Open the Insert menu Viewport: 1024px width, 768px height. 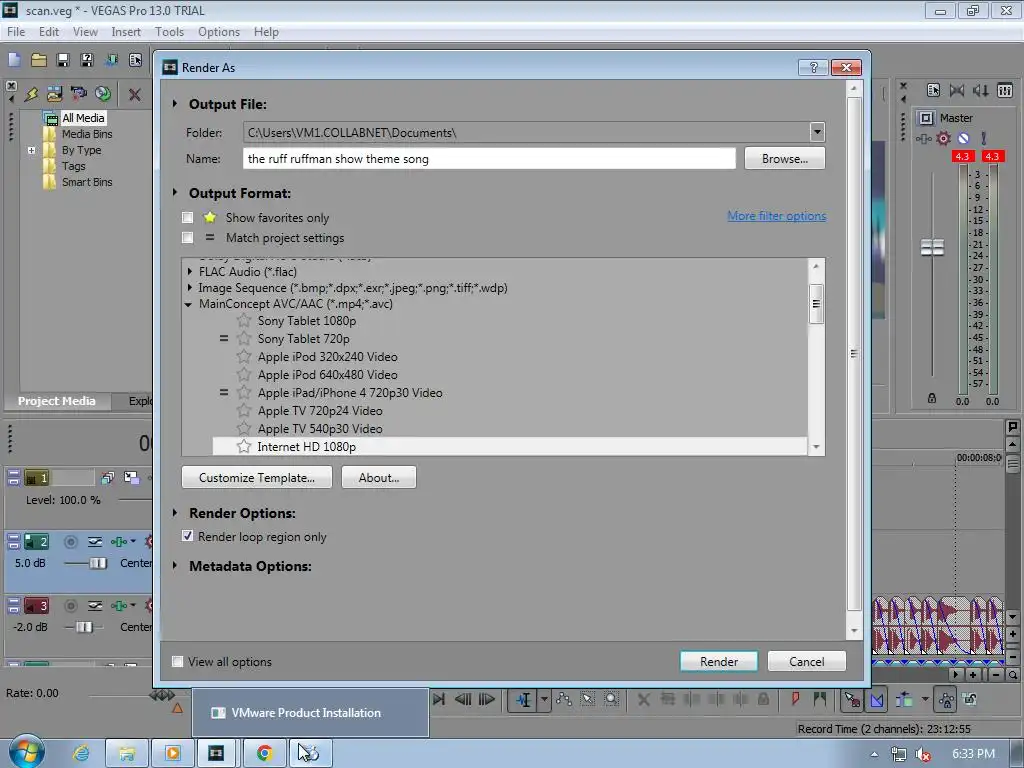click(x=126, y=31)
